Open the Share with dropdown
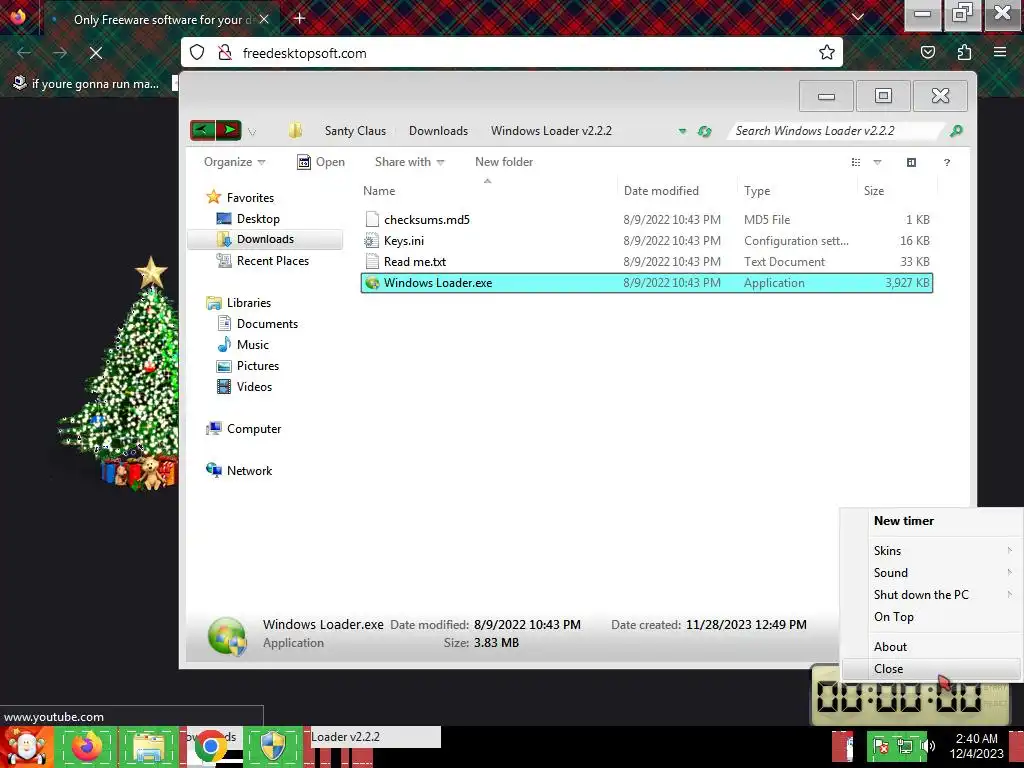Image resolution: width=1024 pixels, height=768 pixels. [409, 162]
